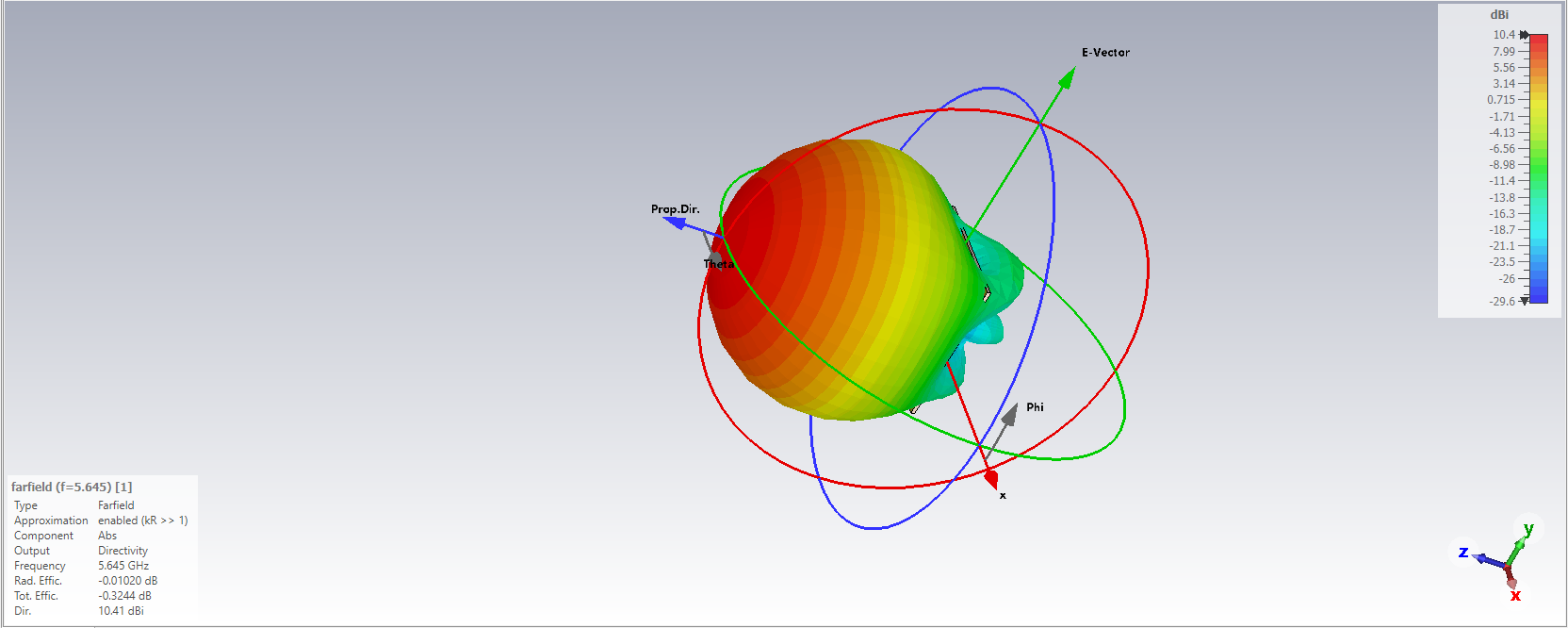The width and height of the screenshot is (1568, 628).
Task: Click the Dir. value '10.41 dBi'
Action: tap(121, 611)
